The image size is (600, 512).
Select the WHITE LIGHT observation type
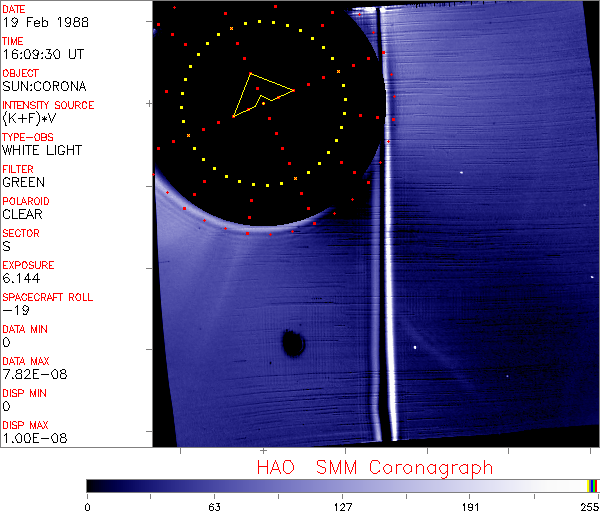(x=42, y=150)
